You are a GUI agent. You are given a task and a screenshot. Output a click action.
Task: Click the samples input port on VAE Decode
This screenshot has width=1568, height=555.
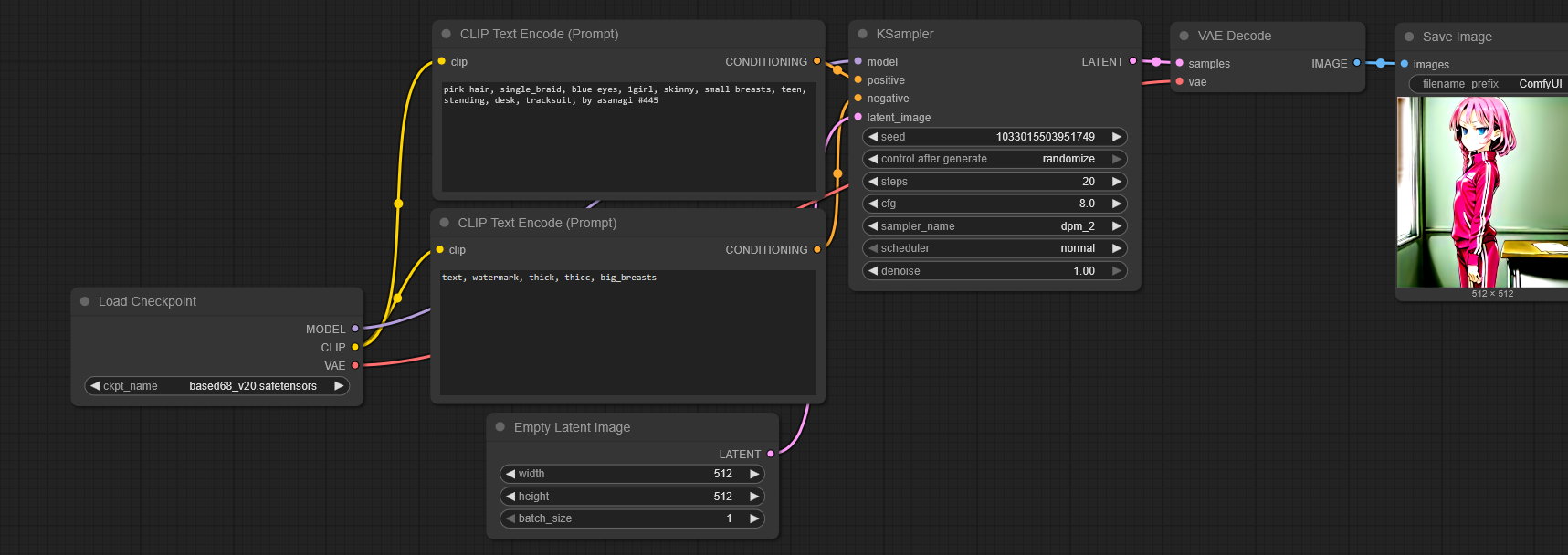pyautogui.click(x=1180, y=63)
